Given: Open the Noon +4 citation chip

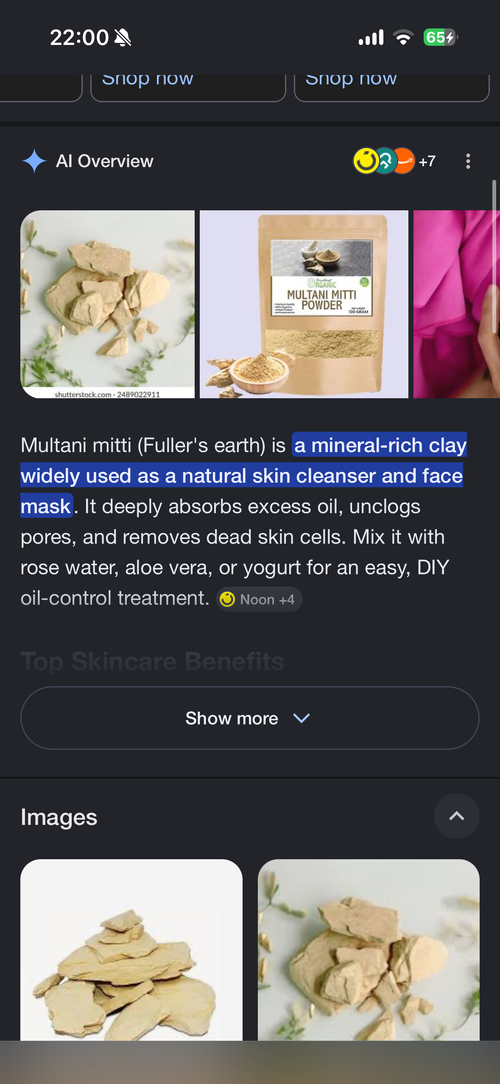Looking at the screenshot, I should 259,599.
